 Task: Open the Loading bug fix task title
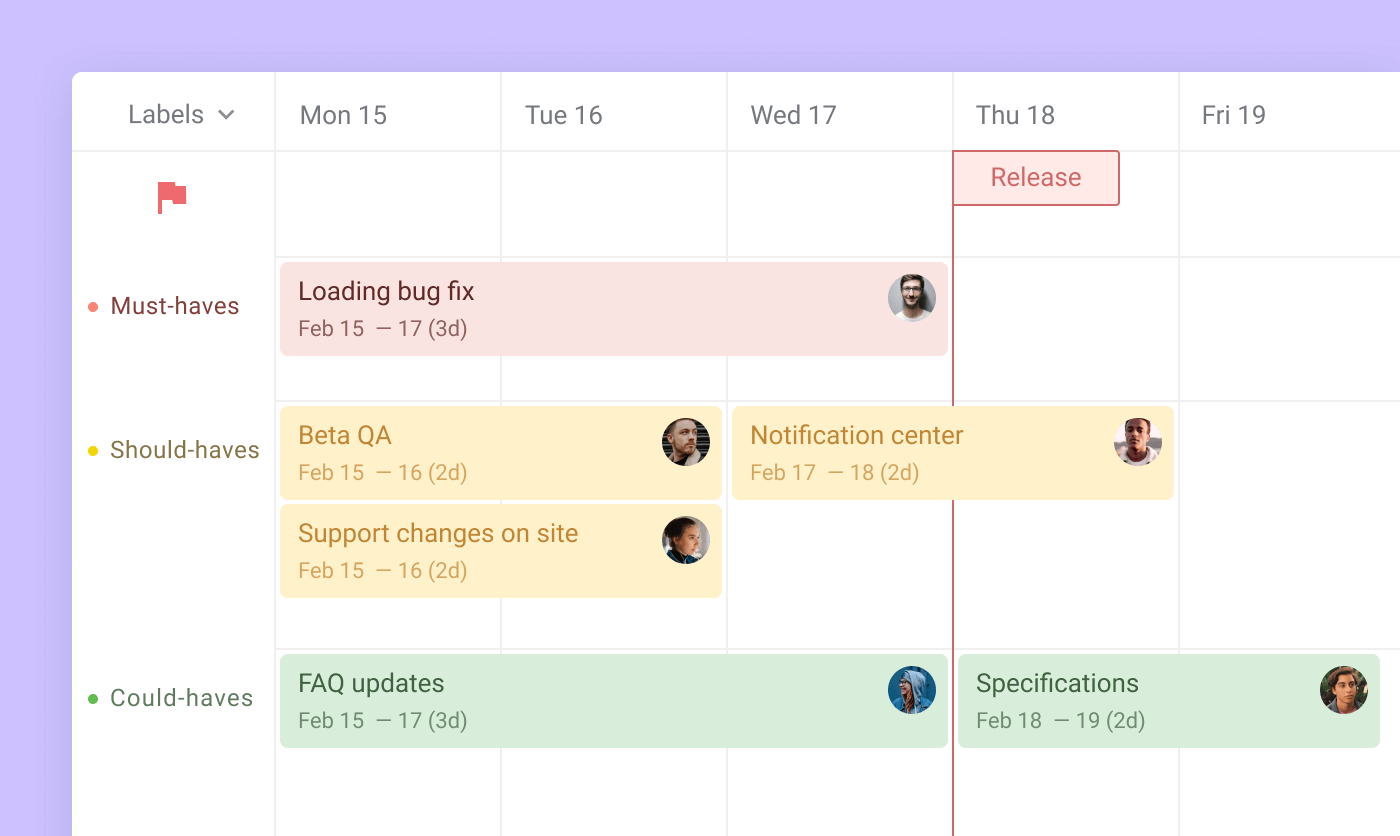pyautogui.click(x=386, y=291)
